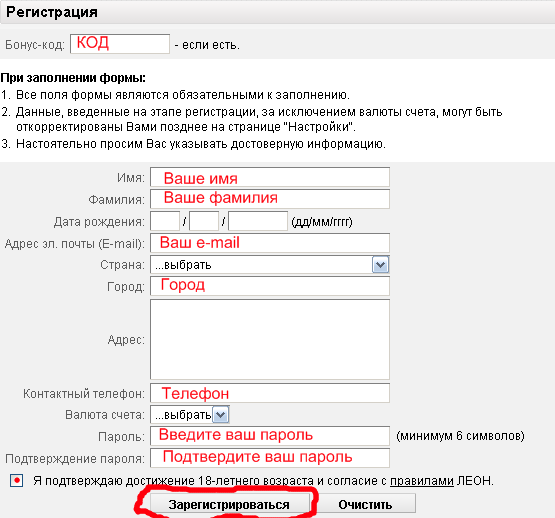
Task: Click the birth day (дд) field
Action: 165,221
